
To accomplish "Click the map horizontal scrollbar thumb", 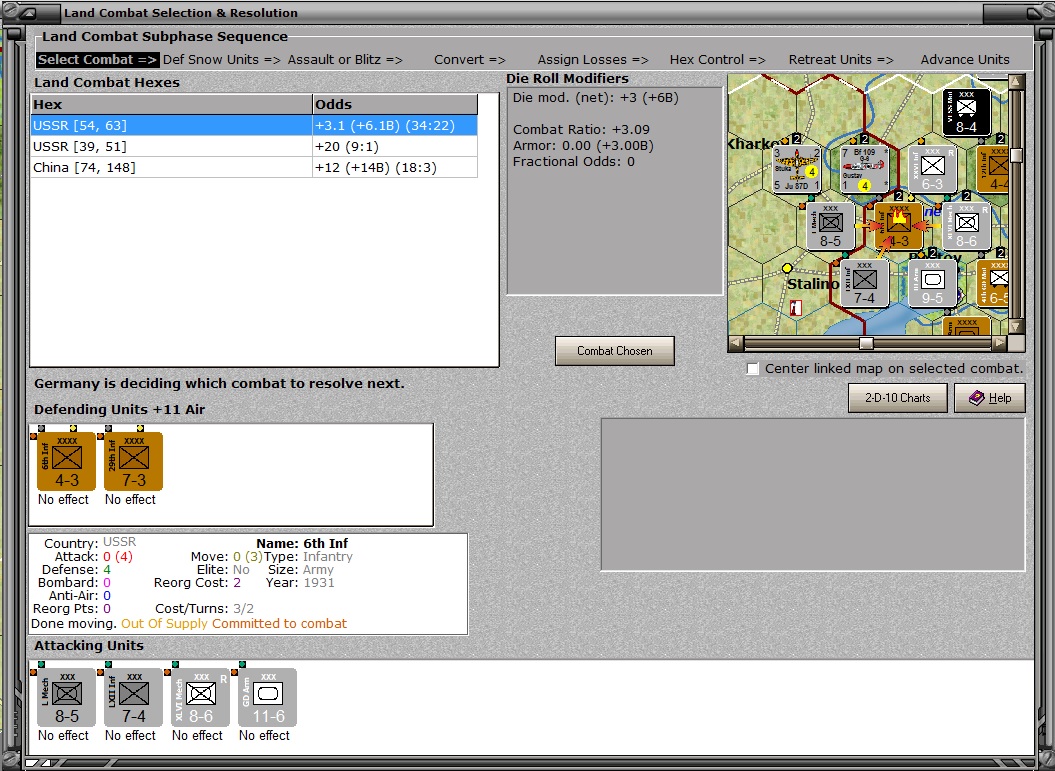I will tap(866, 343).
